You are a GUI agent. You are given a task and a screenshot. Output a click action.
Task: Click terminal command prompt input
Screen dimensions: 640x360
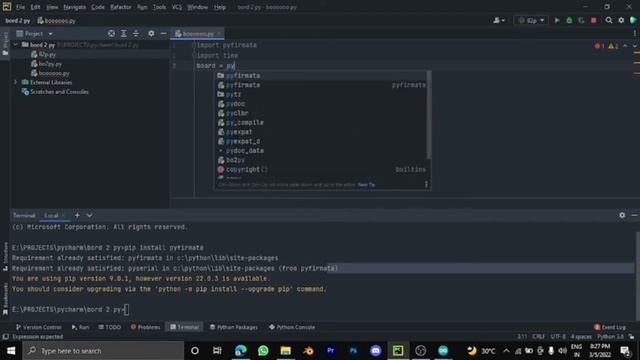[127, 309]
